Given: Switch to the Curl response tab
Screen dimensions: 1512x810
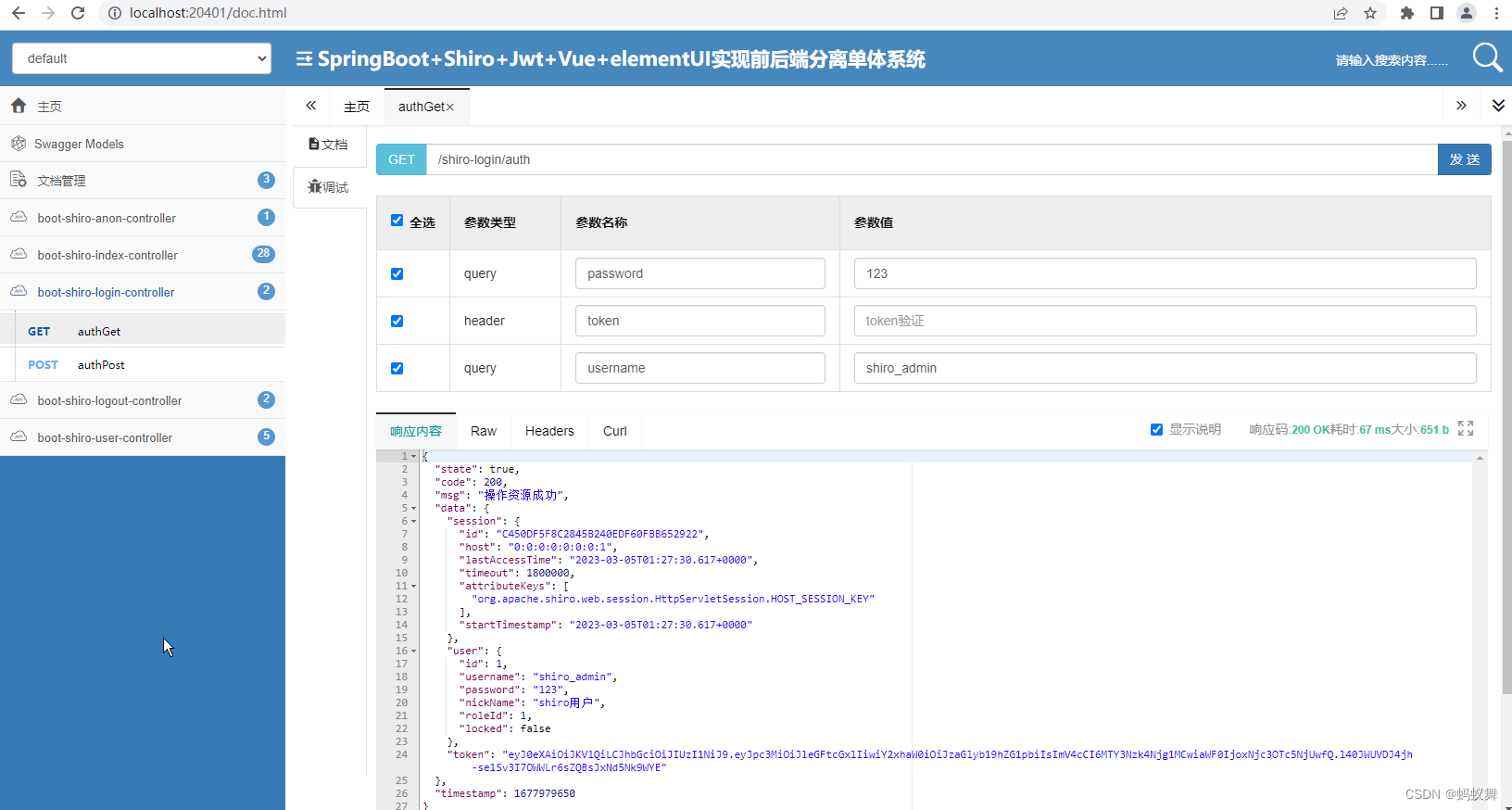Looking at the screenshot, I should [x=615, y=431].
